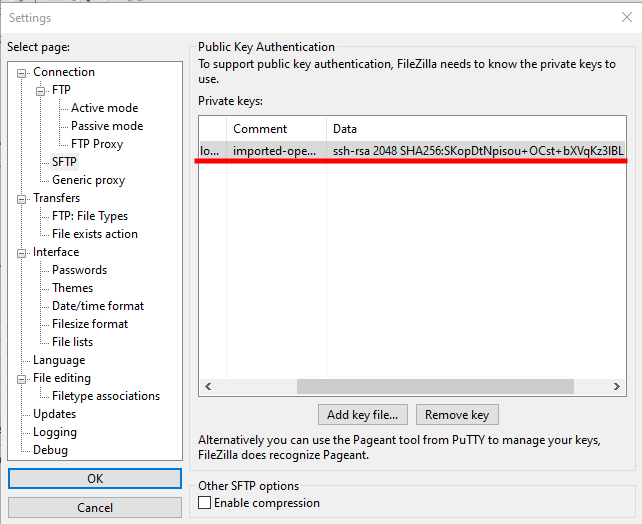
Task: Click the Comment column header
Action: (x=276, y=129)
